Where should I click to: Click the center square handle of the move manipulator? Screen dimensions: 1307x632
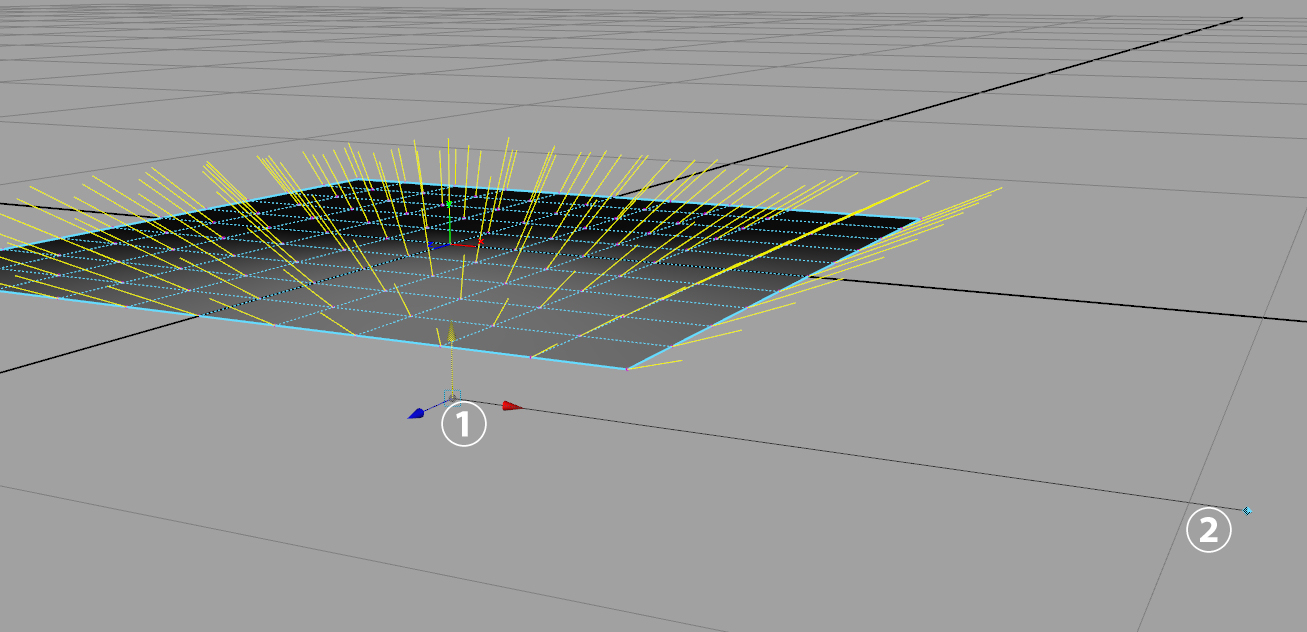pyautogui.click(x=451, y=397)
